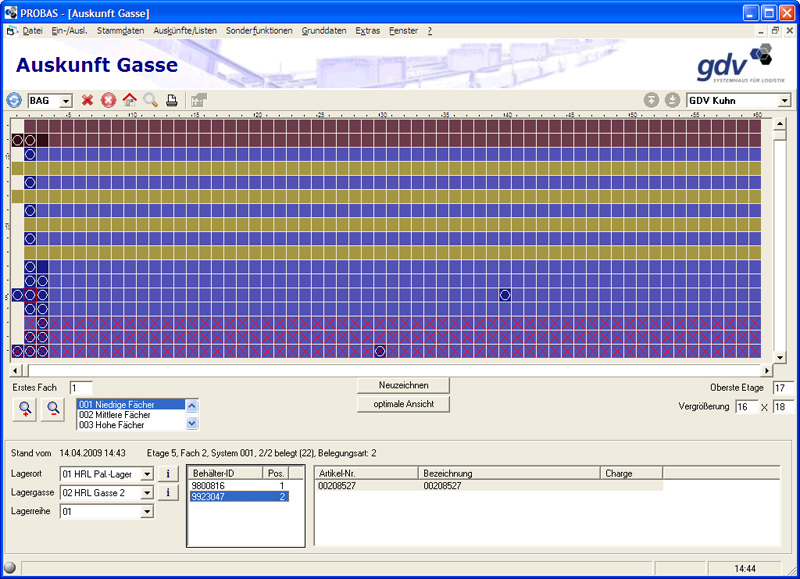This screenshot has width=800, height=579.
Task: Open the ? help menu
Action: [x=430, y=31]
